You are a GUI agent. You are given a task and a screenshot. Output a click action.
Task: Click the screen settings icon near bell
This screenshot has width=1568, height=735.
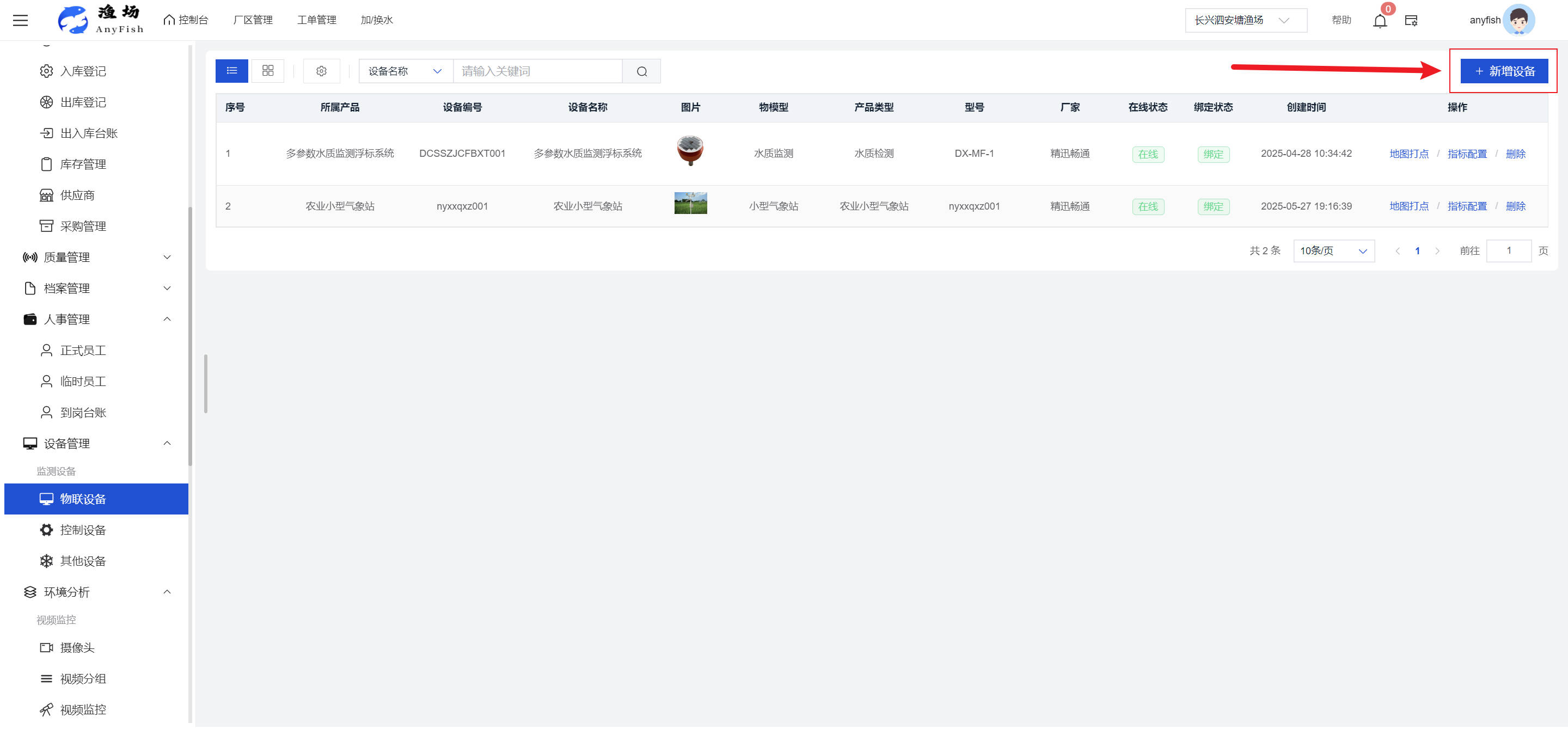pos(1411,21)
